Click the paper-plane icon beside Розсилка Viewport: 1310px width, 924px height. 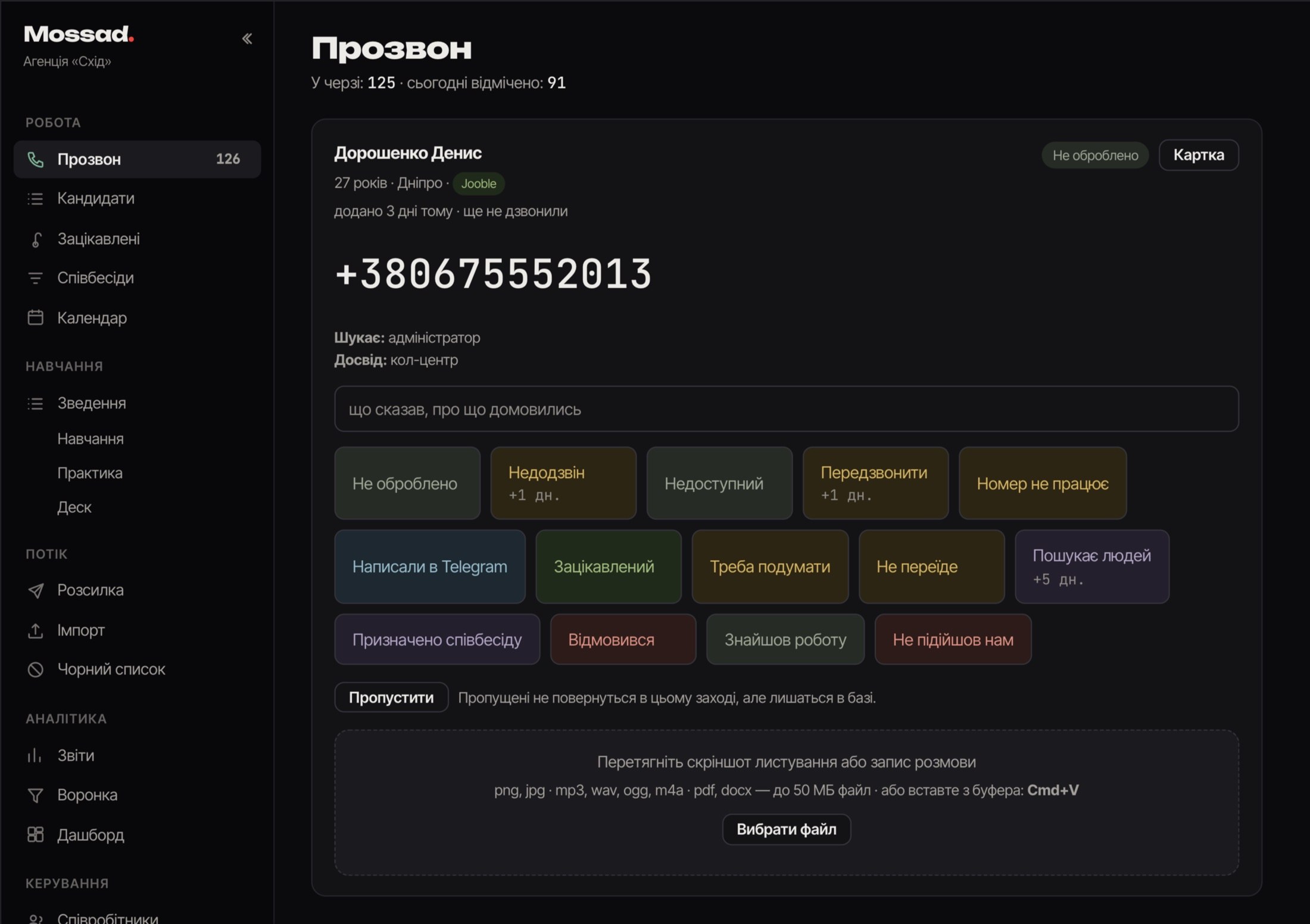pyautogui.click(x=36, y=590)
